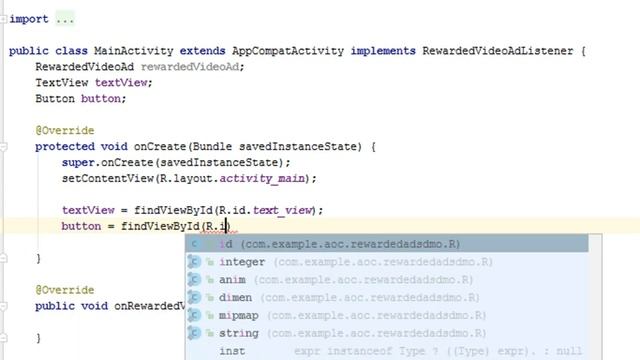The image size is (640, 360).
Task: Click the class icon beside 'anim'
Action: pyautogui.click(x=194, y=280)
